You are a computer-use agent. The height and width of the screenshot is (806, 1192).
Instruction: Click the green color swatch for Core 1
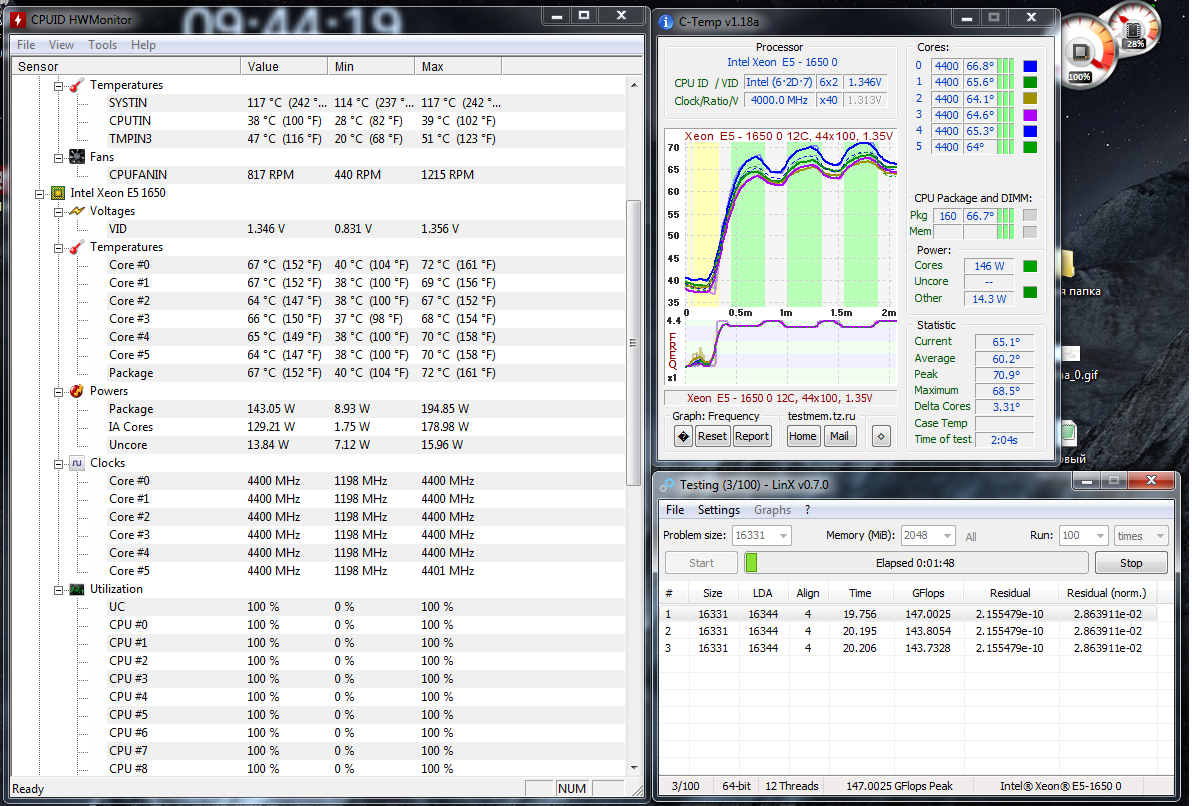(1030, 82)
